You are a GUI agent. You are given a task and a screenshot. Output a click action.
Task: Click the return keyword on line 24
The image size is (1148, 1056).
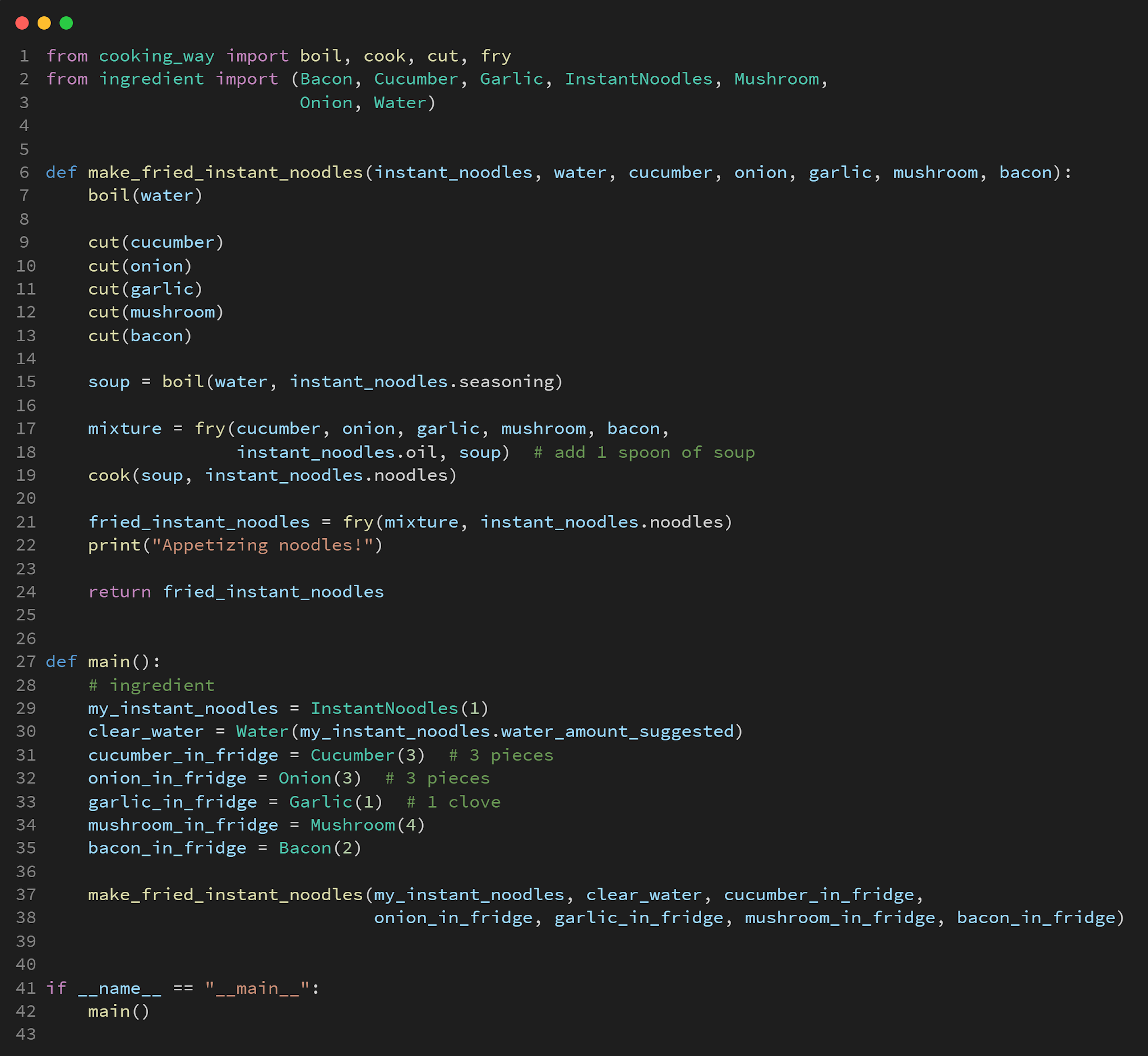(x=119, y=591)
